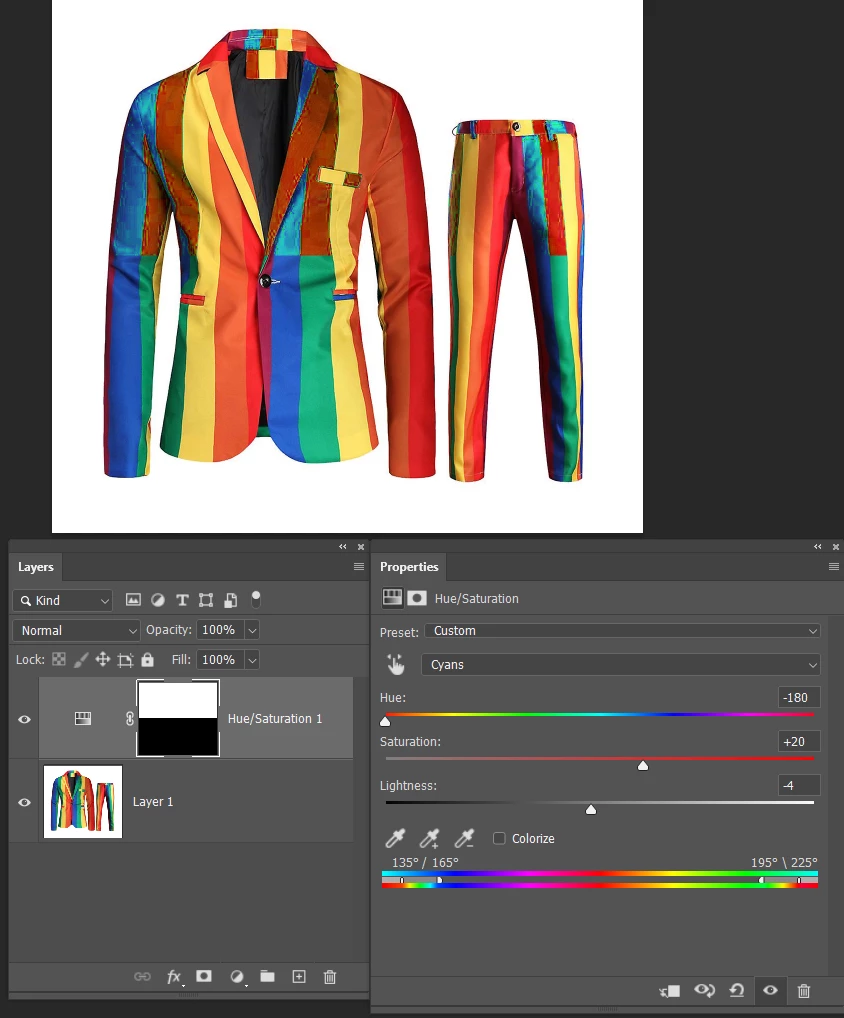Lock layer position
Viewport: 844px width, 1018px height.
point(103,660)
